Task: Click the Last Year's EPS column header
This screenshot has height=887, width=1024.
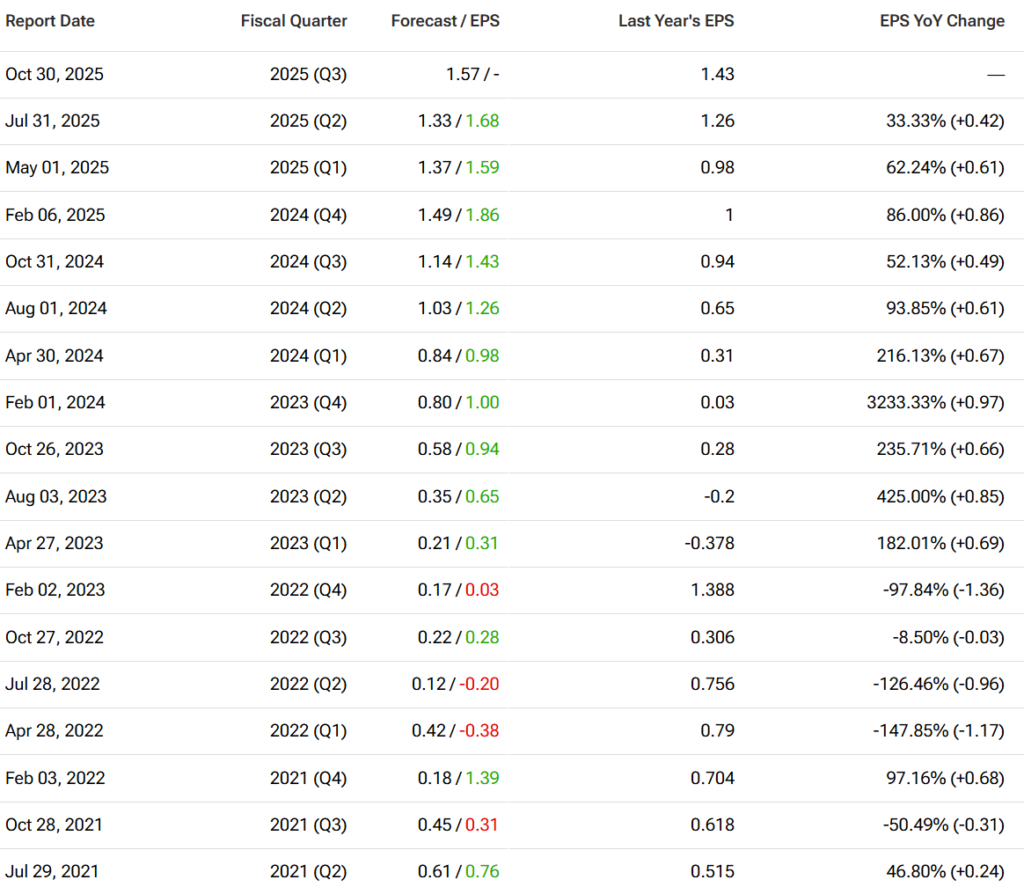Action: [676, 21]
